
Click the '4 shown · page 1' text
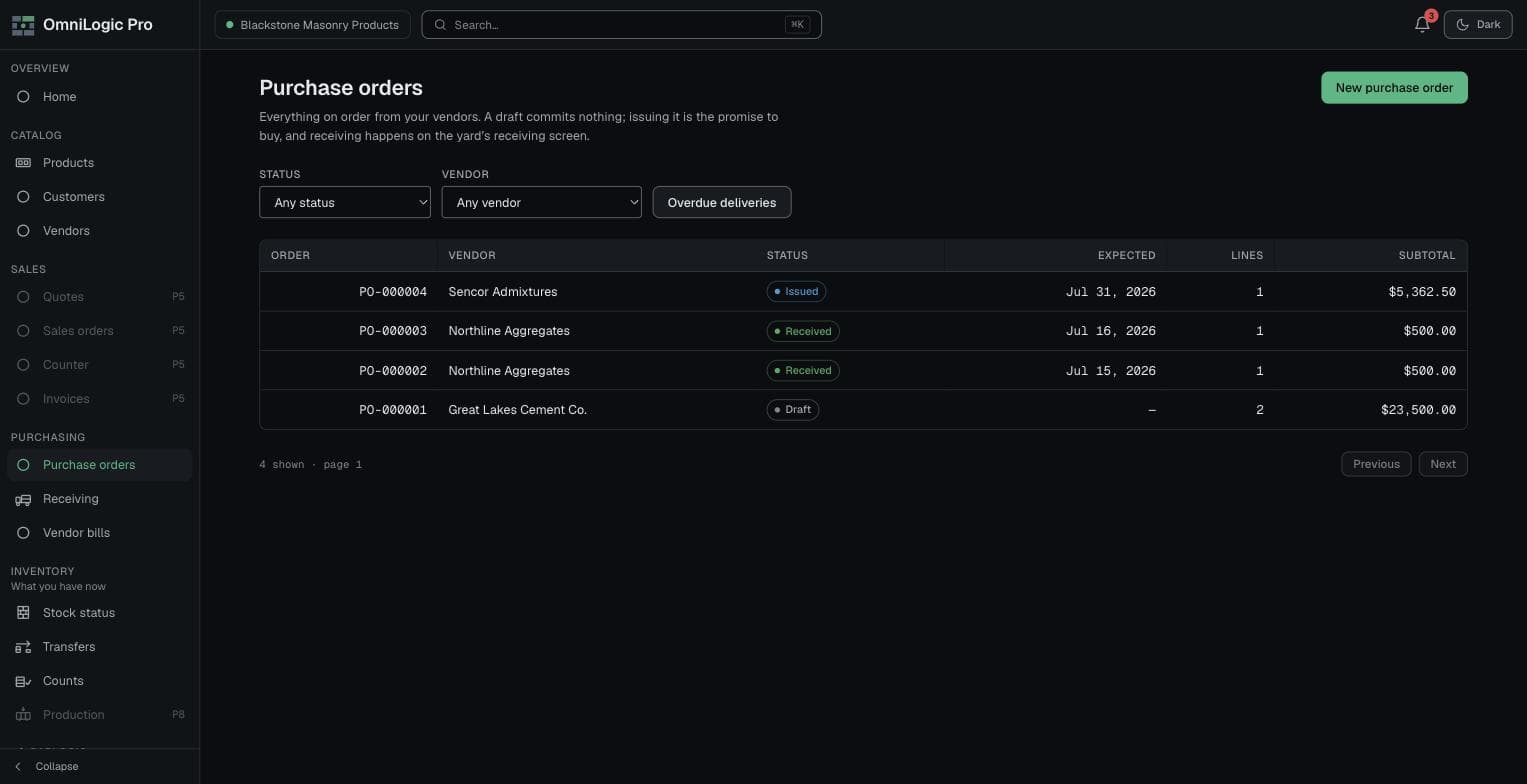tap(310, 465)
